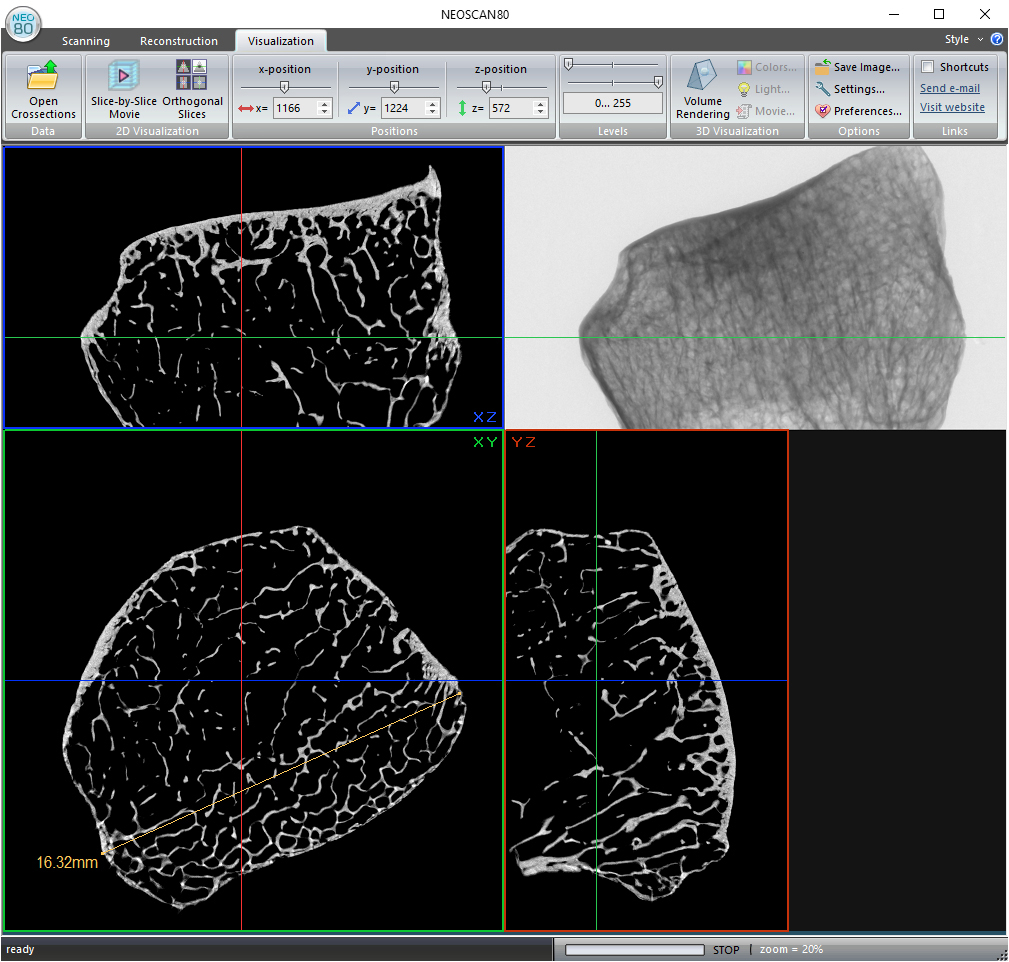The height and width of the screenshot is (962, 1009).
Task: Switch to Orthogonal Slices view
Action: (192, 76)
